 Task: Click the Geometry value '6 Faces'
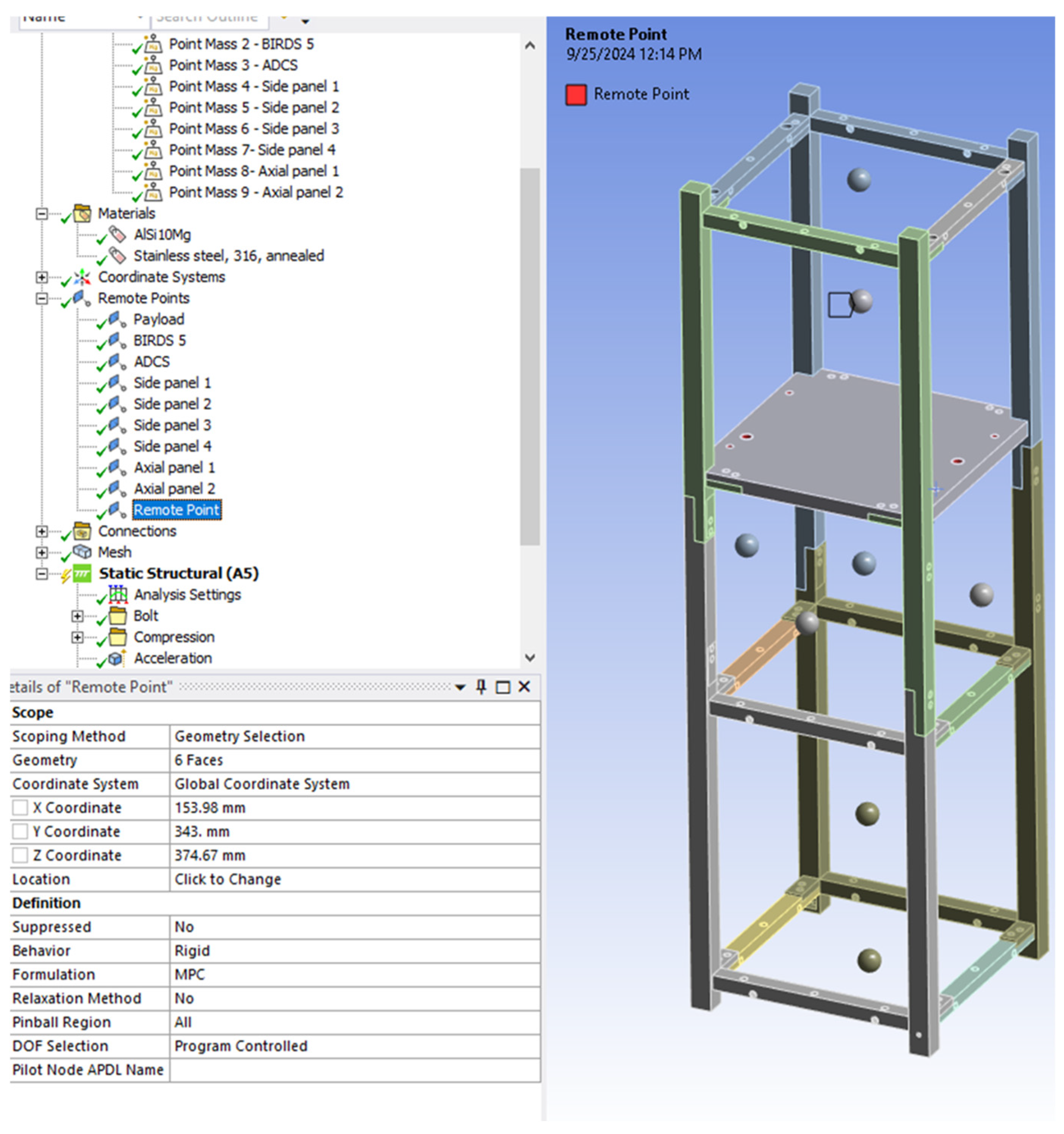354,760
